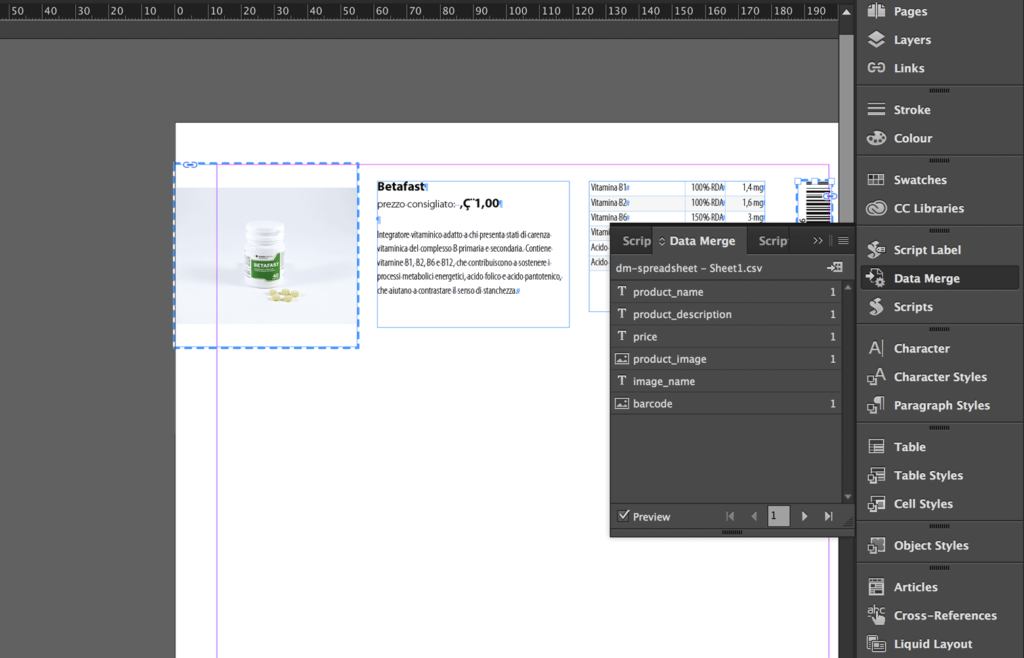Open the CC Libraries panel icon
This screenshot has width=1024, height=658.
coord(876,208)
